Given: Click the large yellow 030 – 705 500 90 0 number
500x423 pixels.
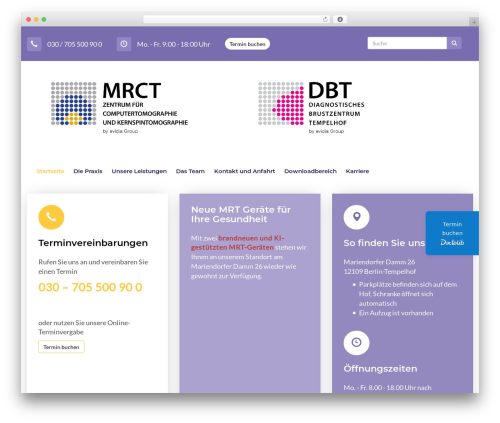Looking at the screenshot, I should coord(90,287).
